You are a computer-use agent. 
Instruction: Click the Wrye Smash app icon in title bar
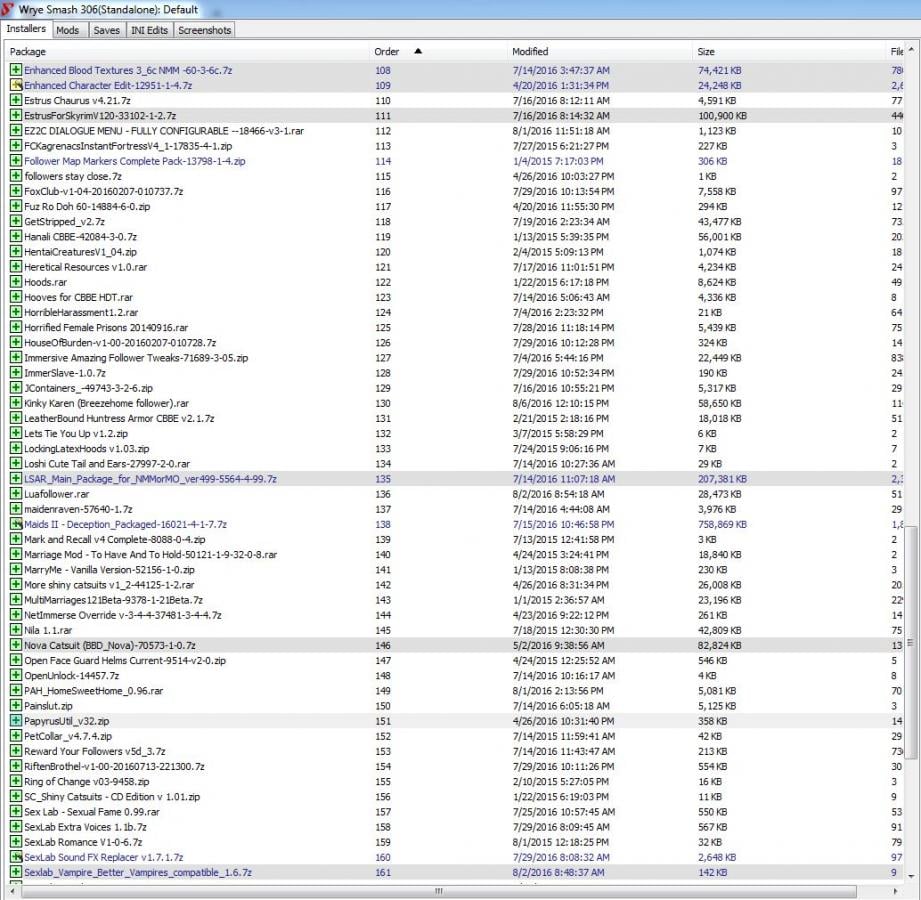(x=7, y=9)
